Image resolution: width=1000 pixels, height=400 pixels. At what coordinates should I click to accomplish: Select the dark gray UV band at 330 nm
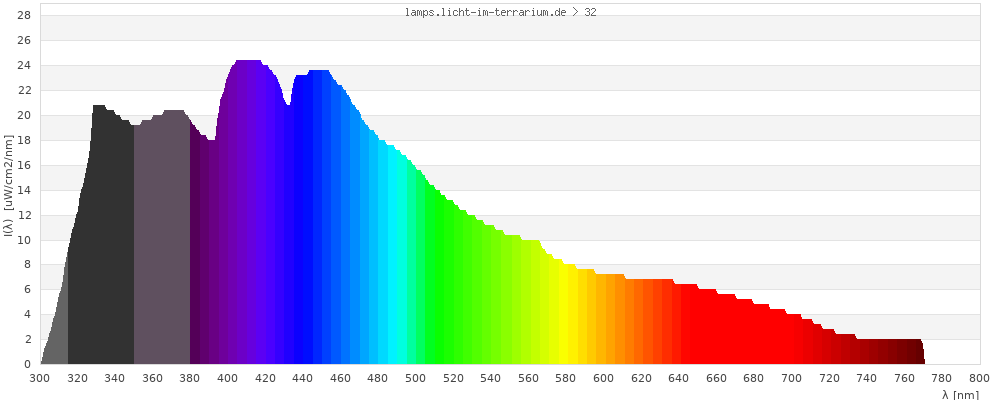point(100,250)
